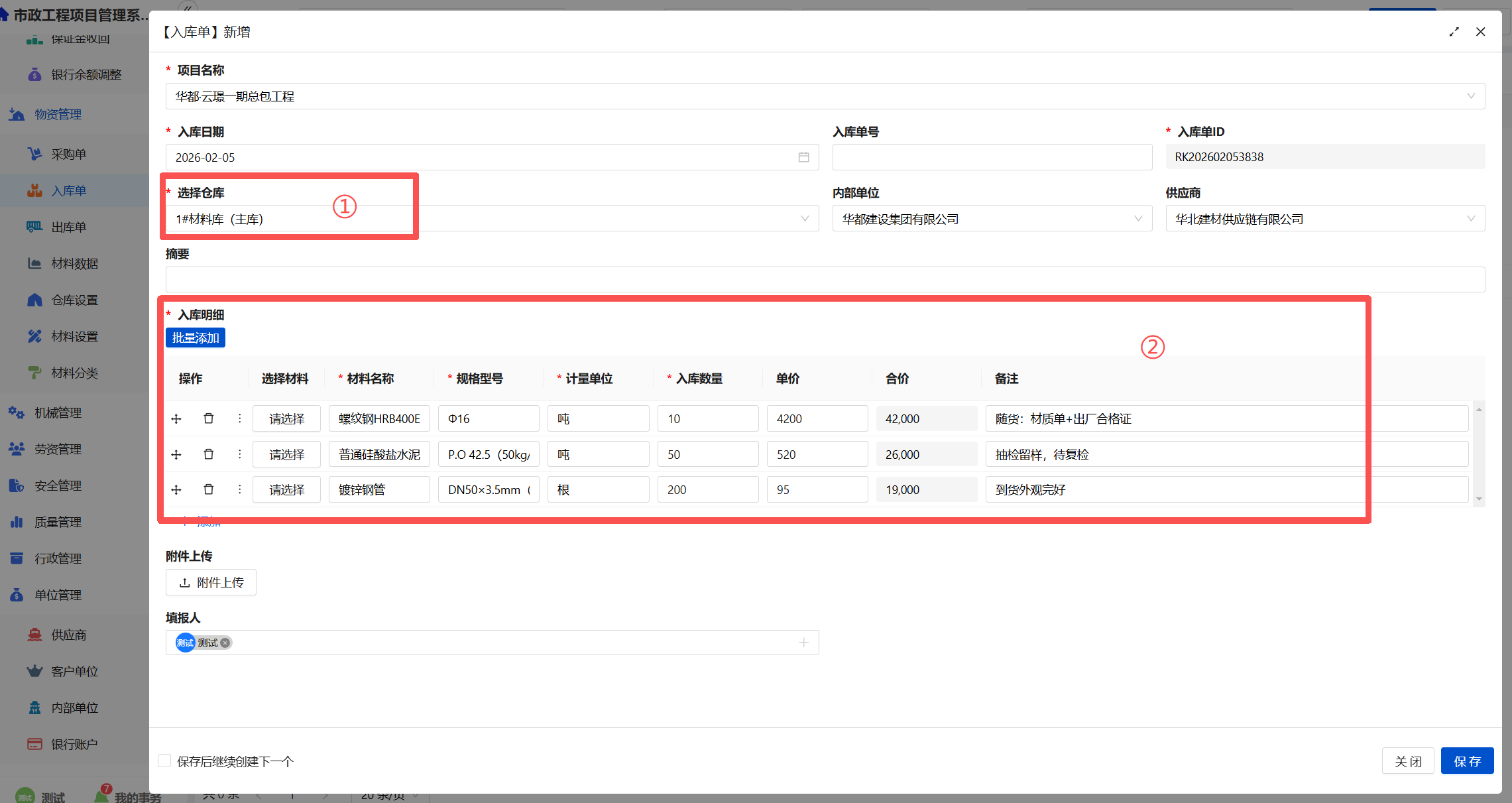Click 附件上传 upload button
Viewport: 1512px width, 803px height.
[211, 582]
